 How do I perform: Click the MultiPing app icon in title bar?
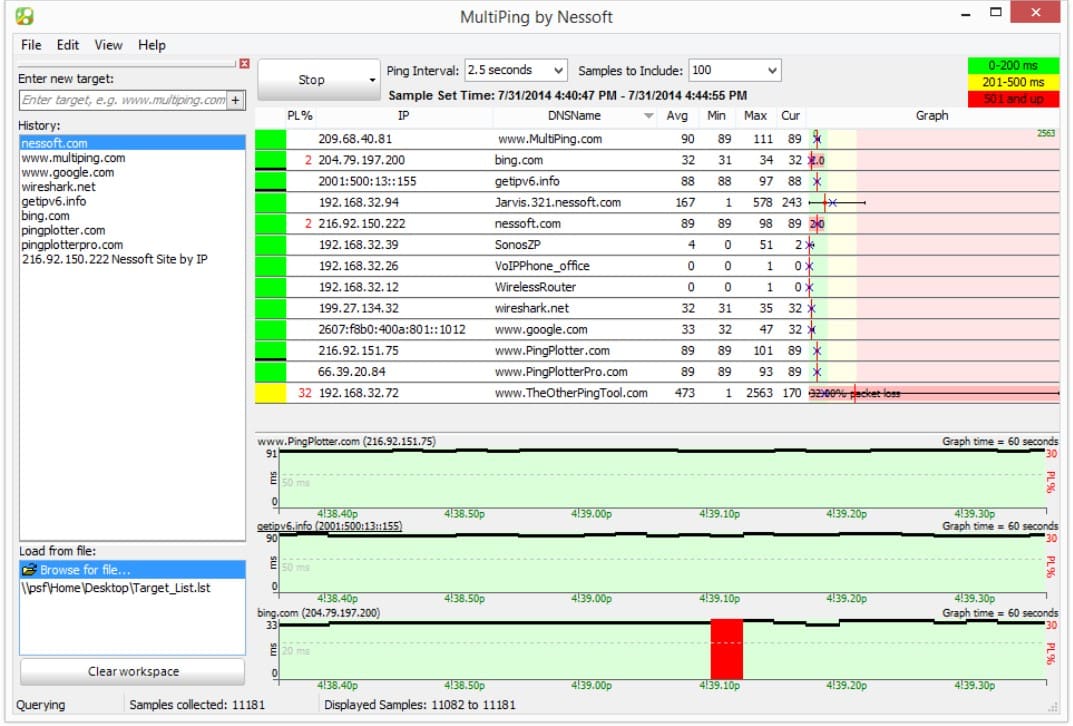click(25, 16)
